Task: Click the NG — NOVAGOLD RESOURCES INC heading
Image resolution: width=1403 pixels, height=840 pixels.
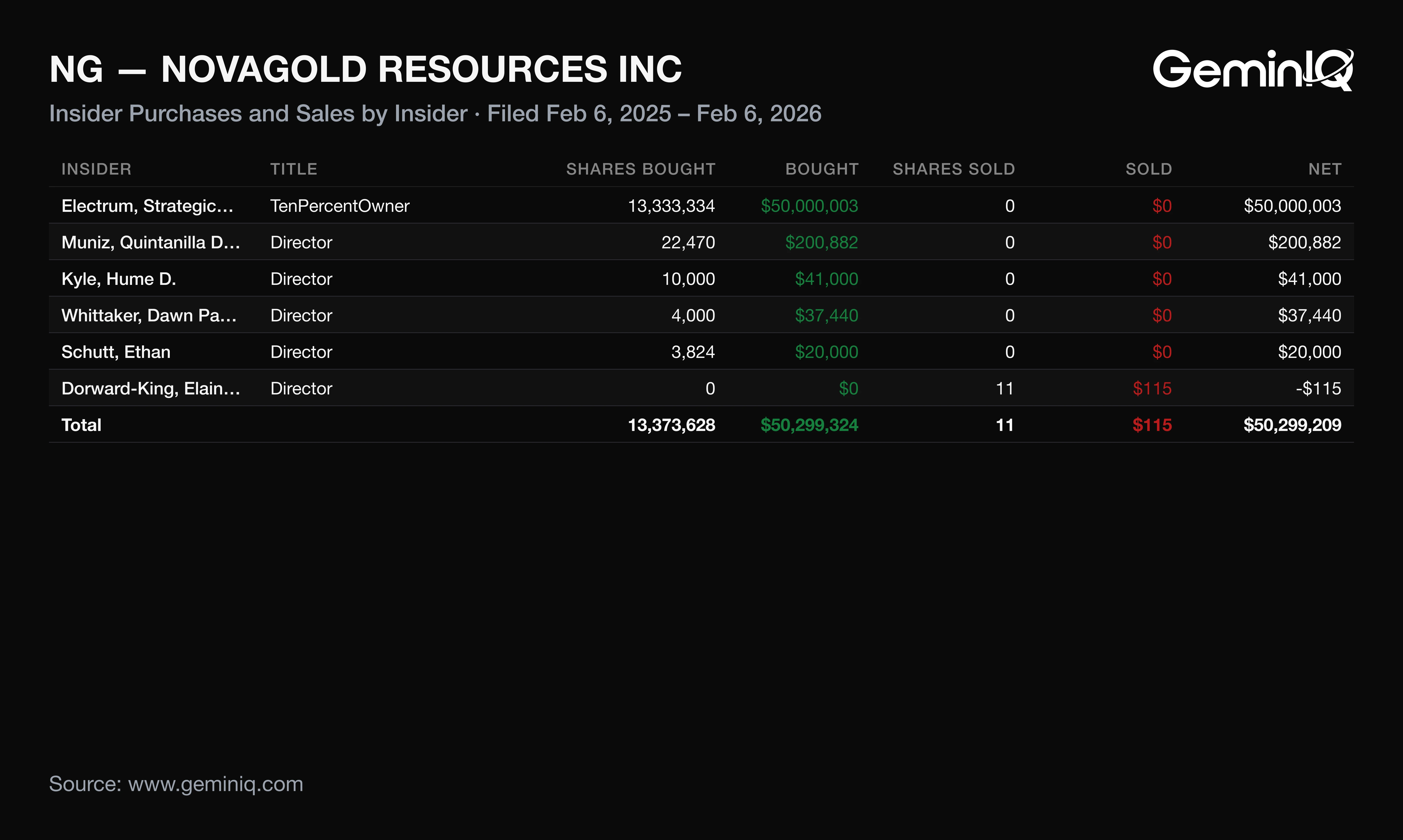Action: pyautogui.click(x=366, y=69)
